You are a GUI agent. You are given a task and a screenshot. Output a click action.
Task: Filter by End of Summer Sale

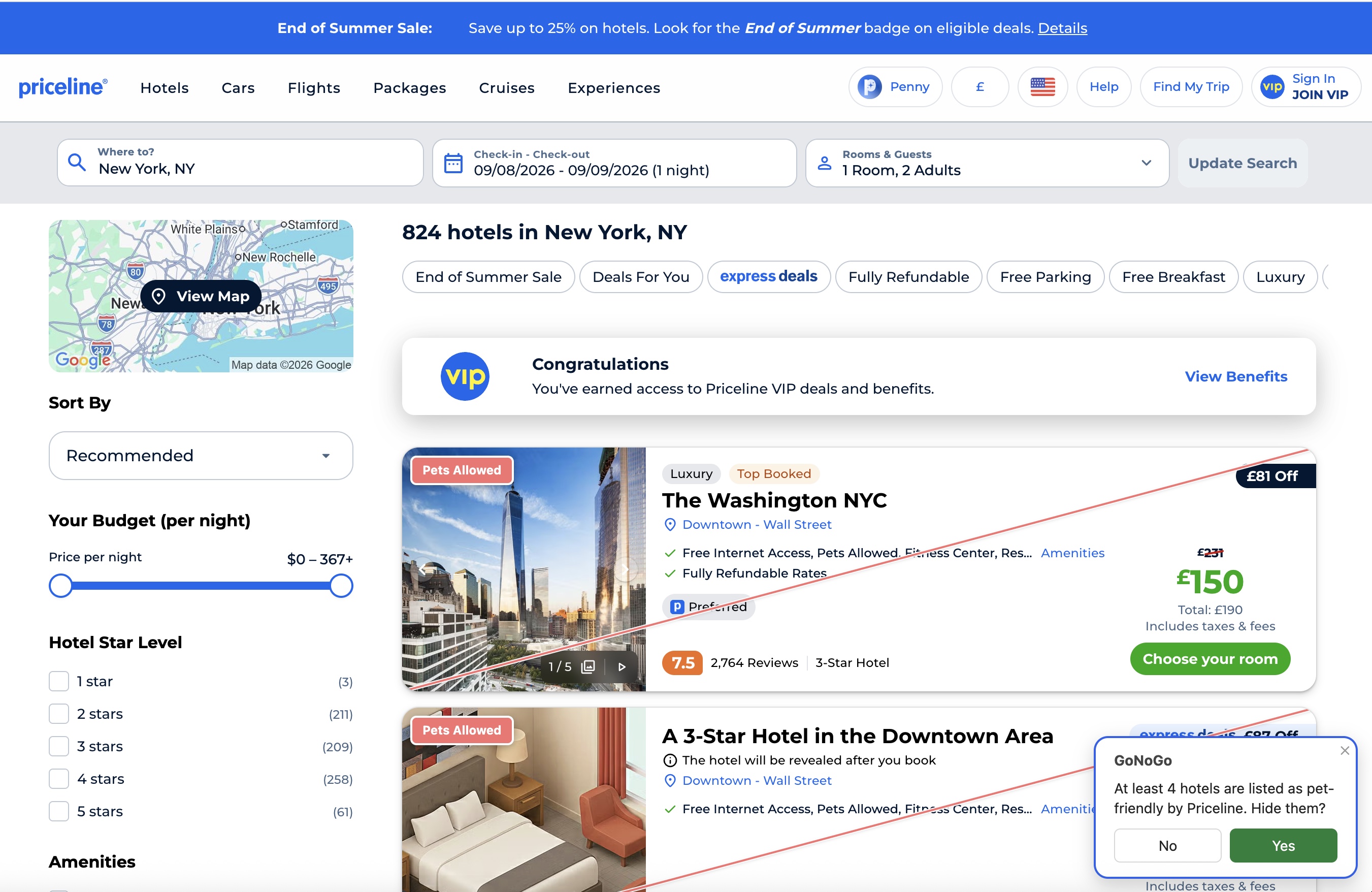coord(488,277)
